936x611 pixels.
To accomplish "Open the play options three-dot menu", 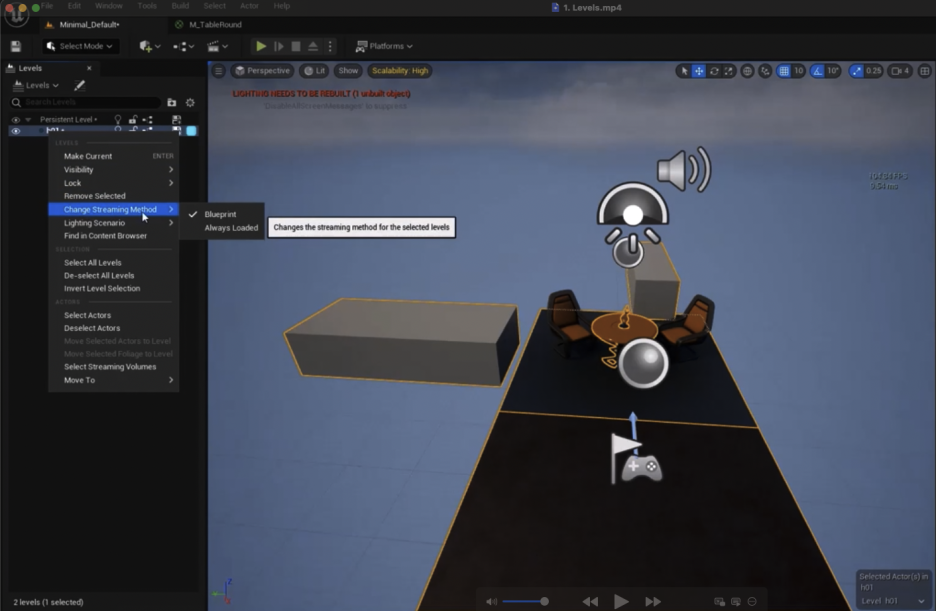I will tap(330, 46).
